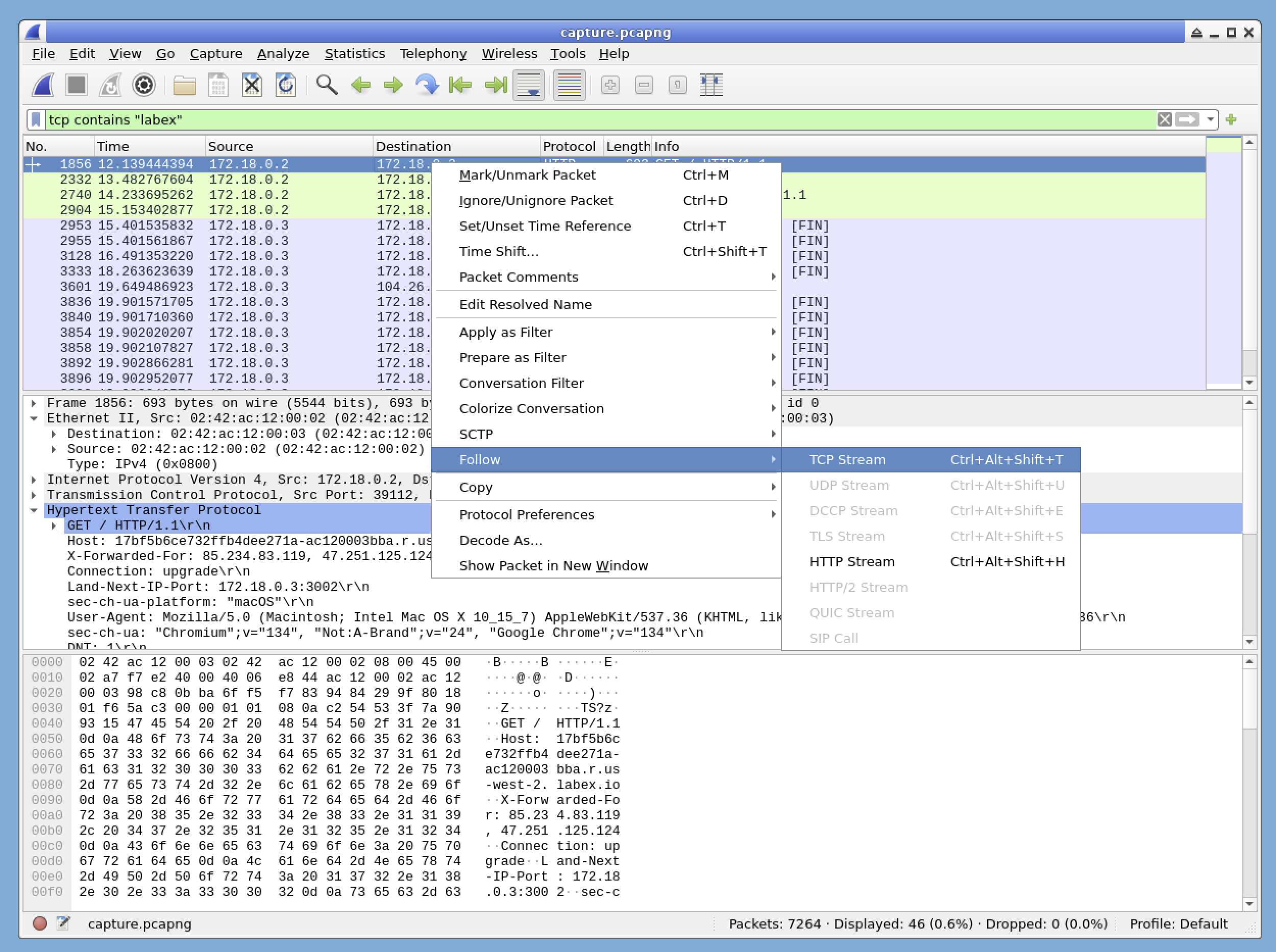Image resolution: width=1276 pixels, height=952 pixels.
Task: Start a new capture with the shark fin icon
Action: click(x=42, y=85)
